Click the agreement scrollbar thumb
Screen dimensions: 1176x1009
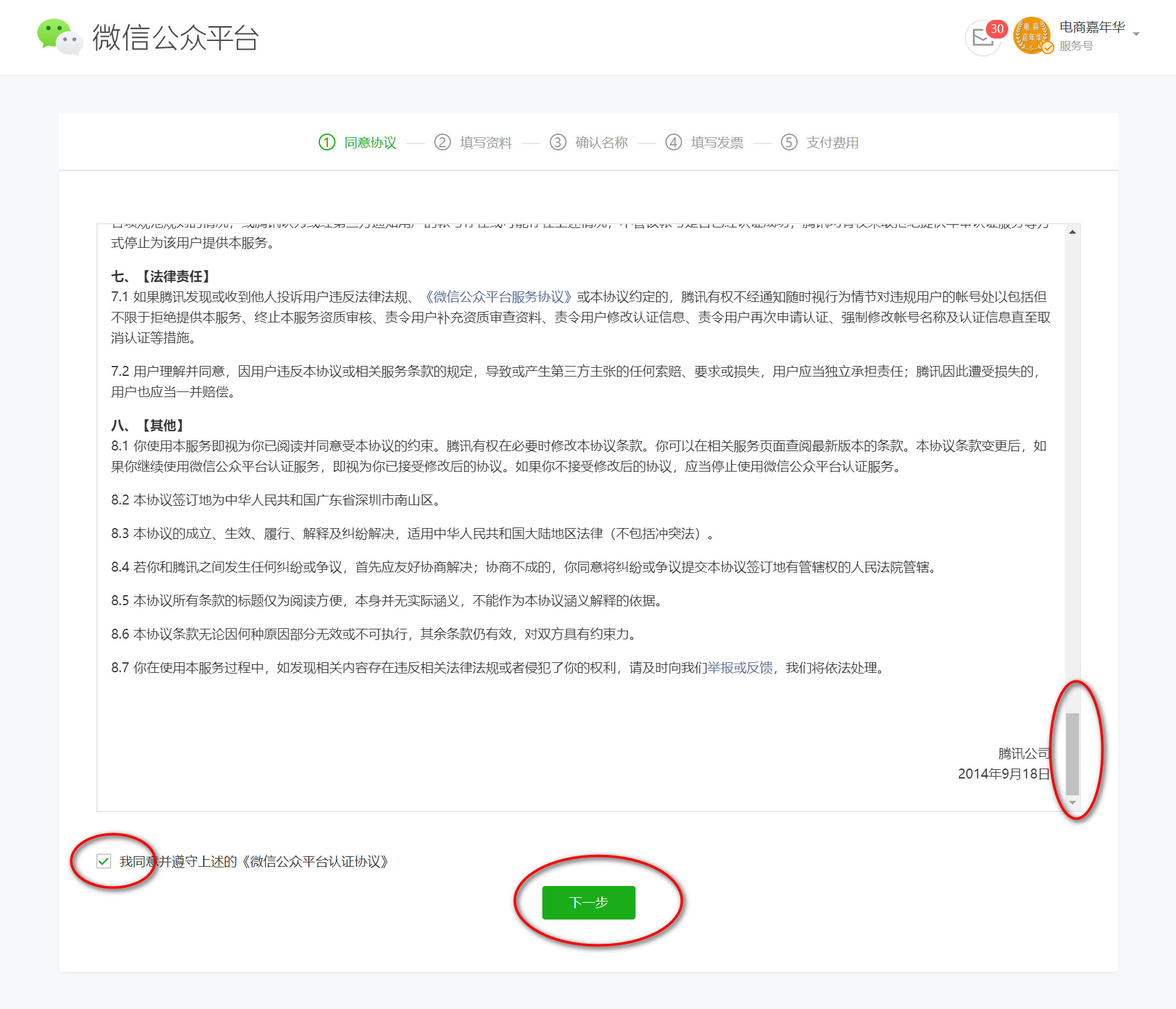(x=1072, y=754)
